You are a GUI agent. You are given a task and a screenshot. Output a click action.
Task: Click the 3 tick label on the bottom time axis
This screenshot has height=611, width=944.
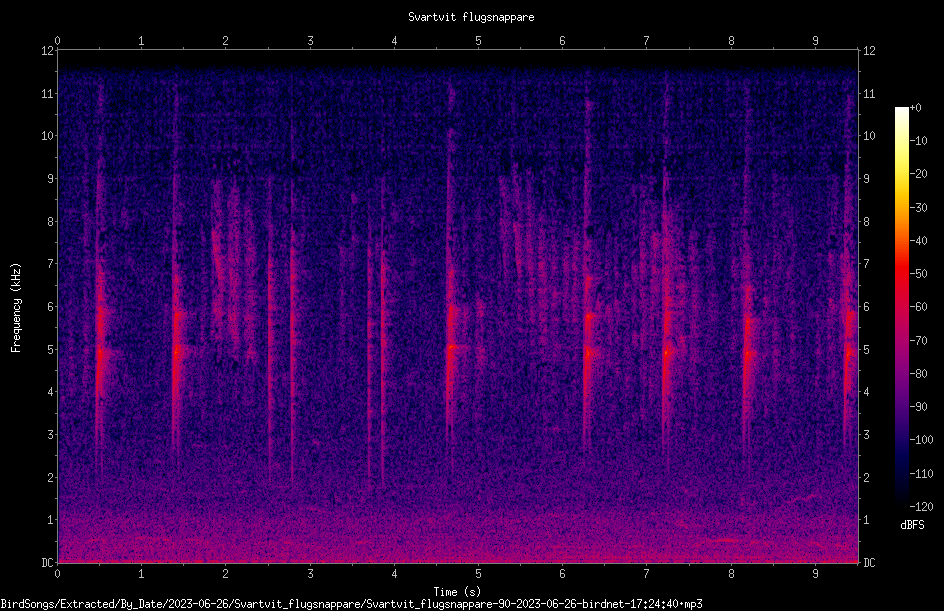coord(310,574)
